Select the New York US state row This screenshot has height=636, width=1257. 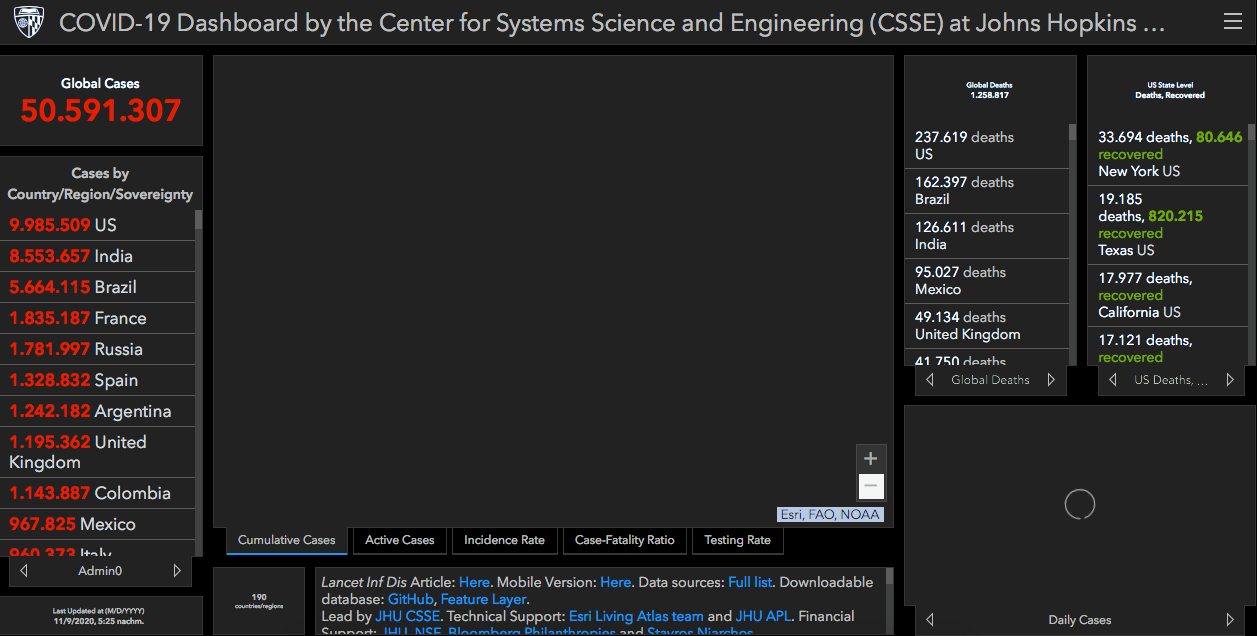[x=1168, y=154]
